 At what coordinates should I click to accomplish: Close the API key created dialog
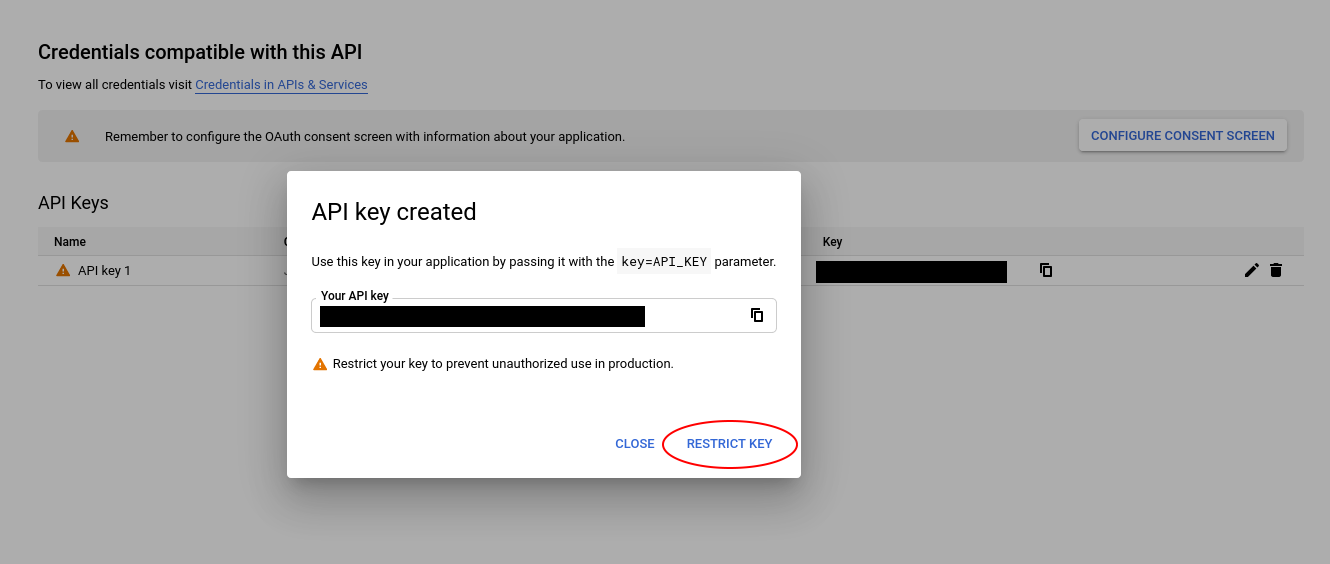635,444
